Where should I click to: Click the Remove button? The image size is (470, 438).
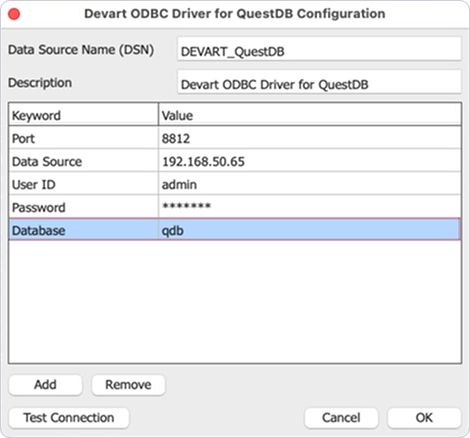(x=128, y=385)
